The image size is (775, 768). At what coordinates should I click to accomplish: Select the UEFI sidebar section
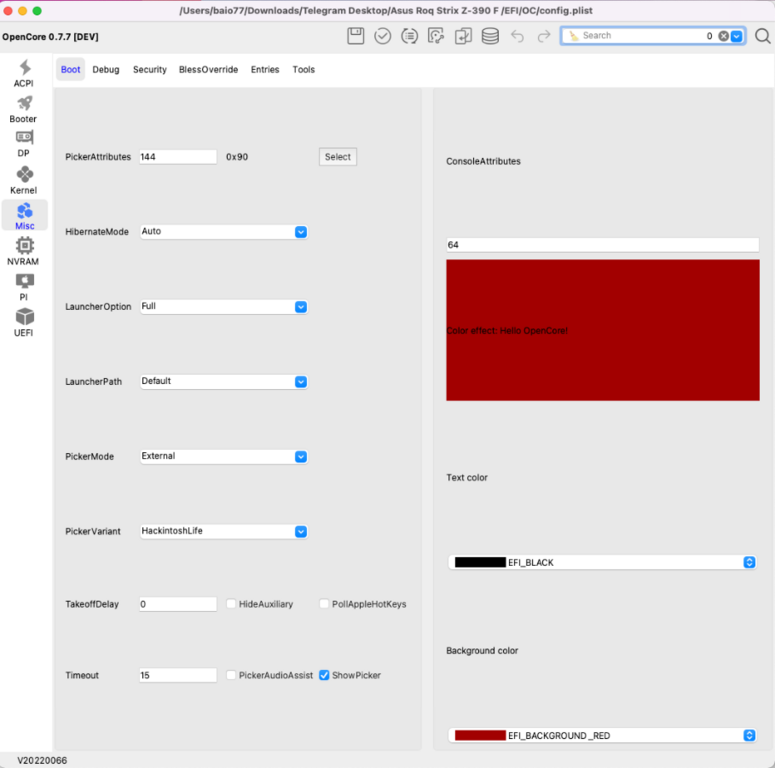24,322
